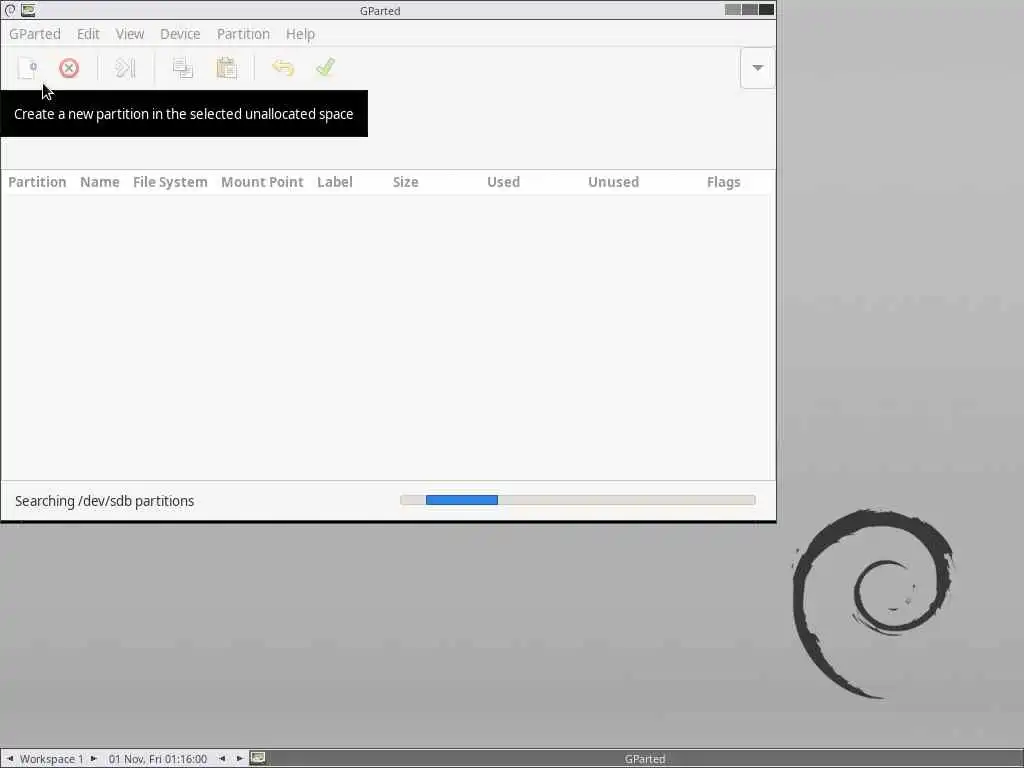Click the right arrow after the taskbar clock
Screen dimensions: 1024x768
(239, 758)
